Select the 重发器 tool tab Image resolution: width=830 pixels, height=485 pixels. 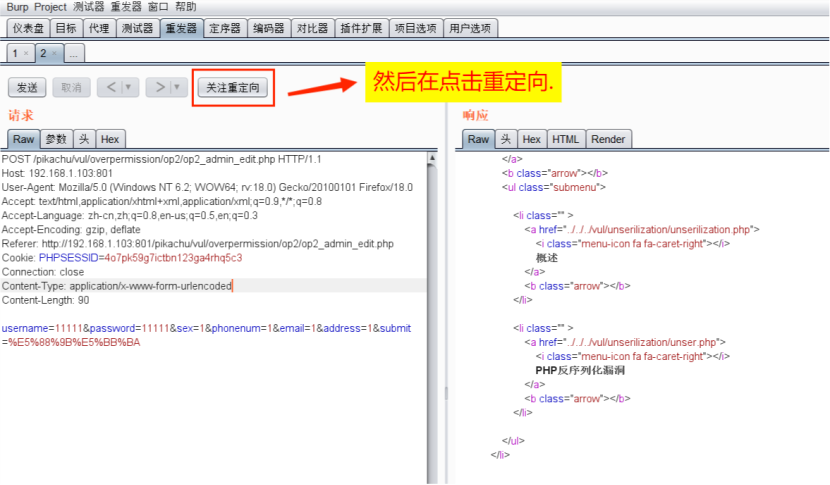[182, 28]
